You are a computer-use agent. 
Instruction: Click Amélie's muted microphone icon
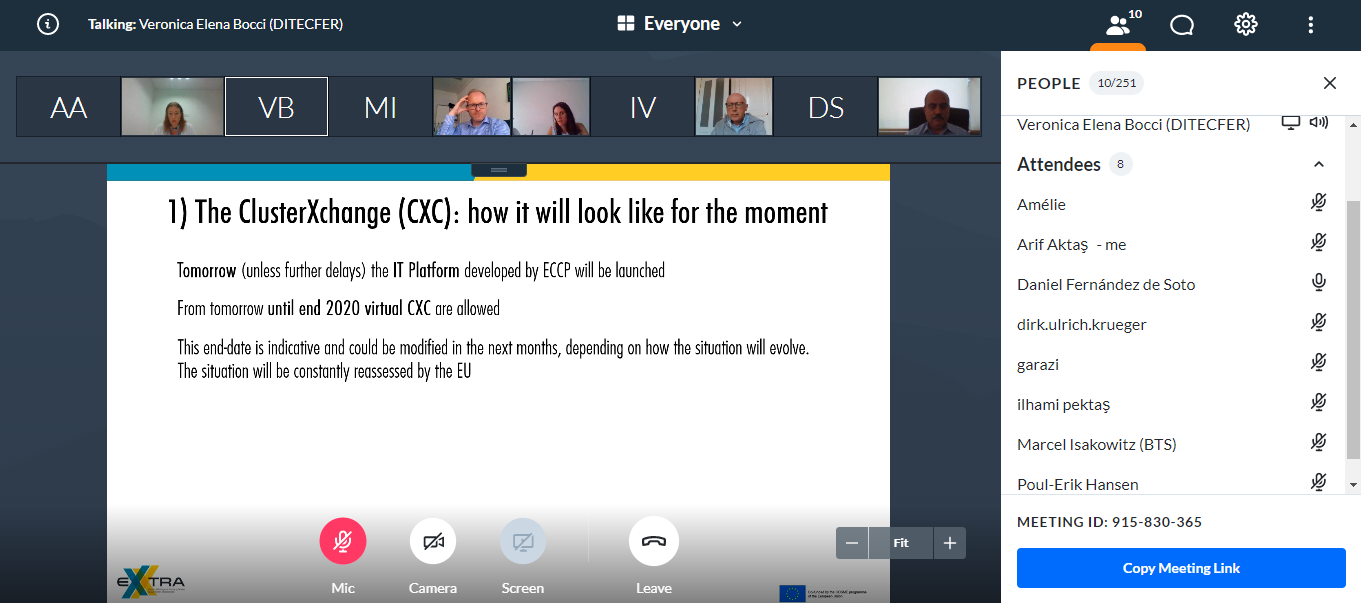(x=1318, y=204)
